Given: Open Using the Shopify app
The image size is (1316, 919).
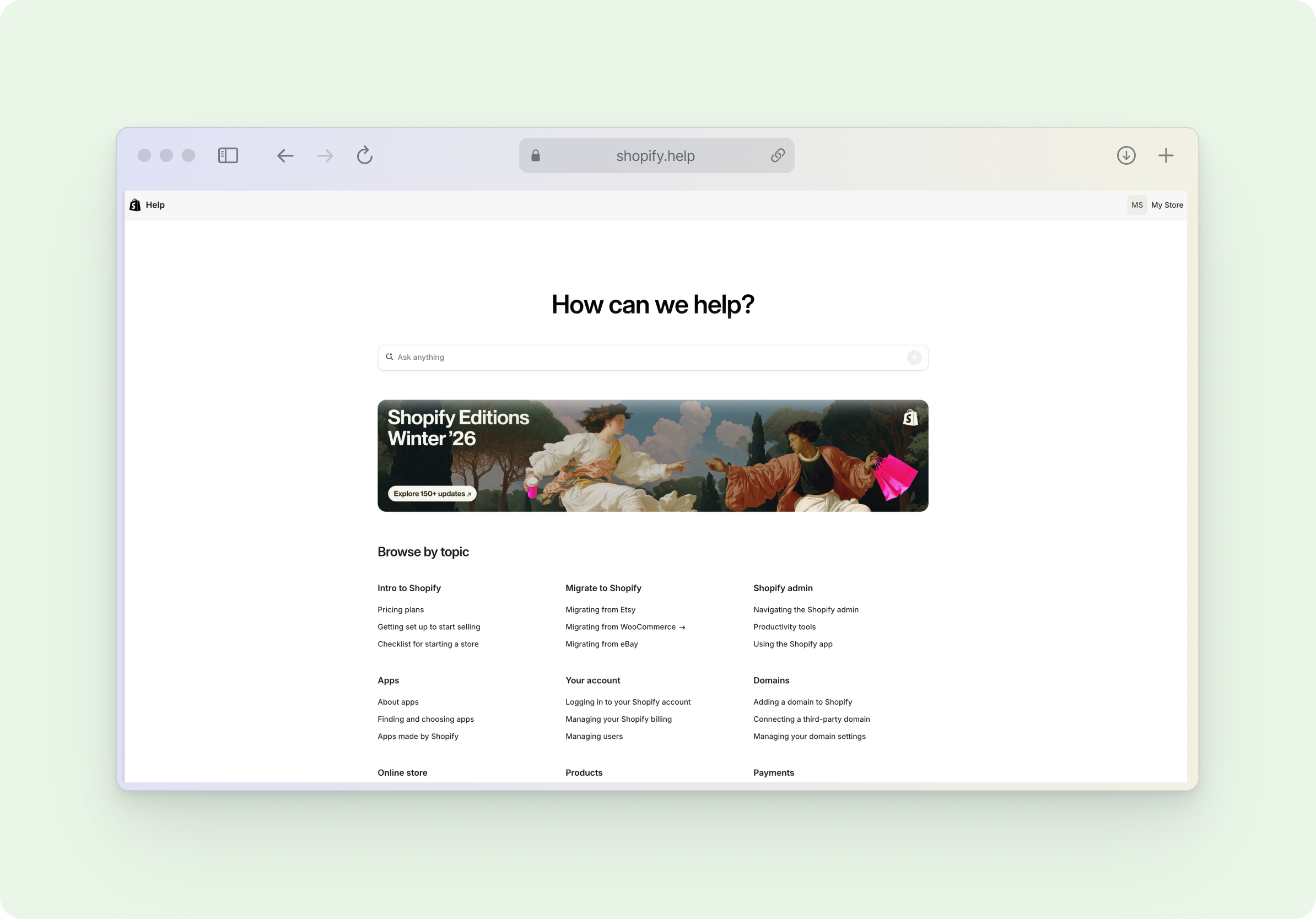Looking at the screenshot, I should pyautogui.click(x=793, y=644).
